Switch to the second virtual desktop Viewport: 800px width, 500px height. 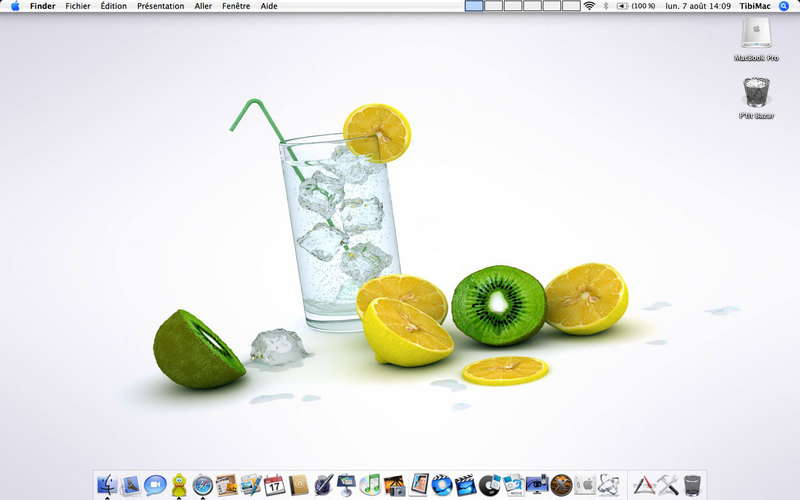[493, 6]
